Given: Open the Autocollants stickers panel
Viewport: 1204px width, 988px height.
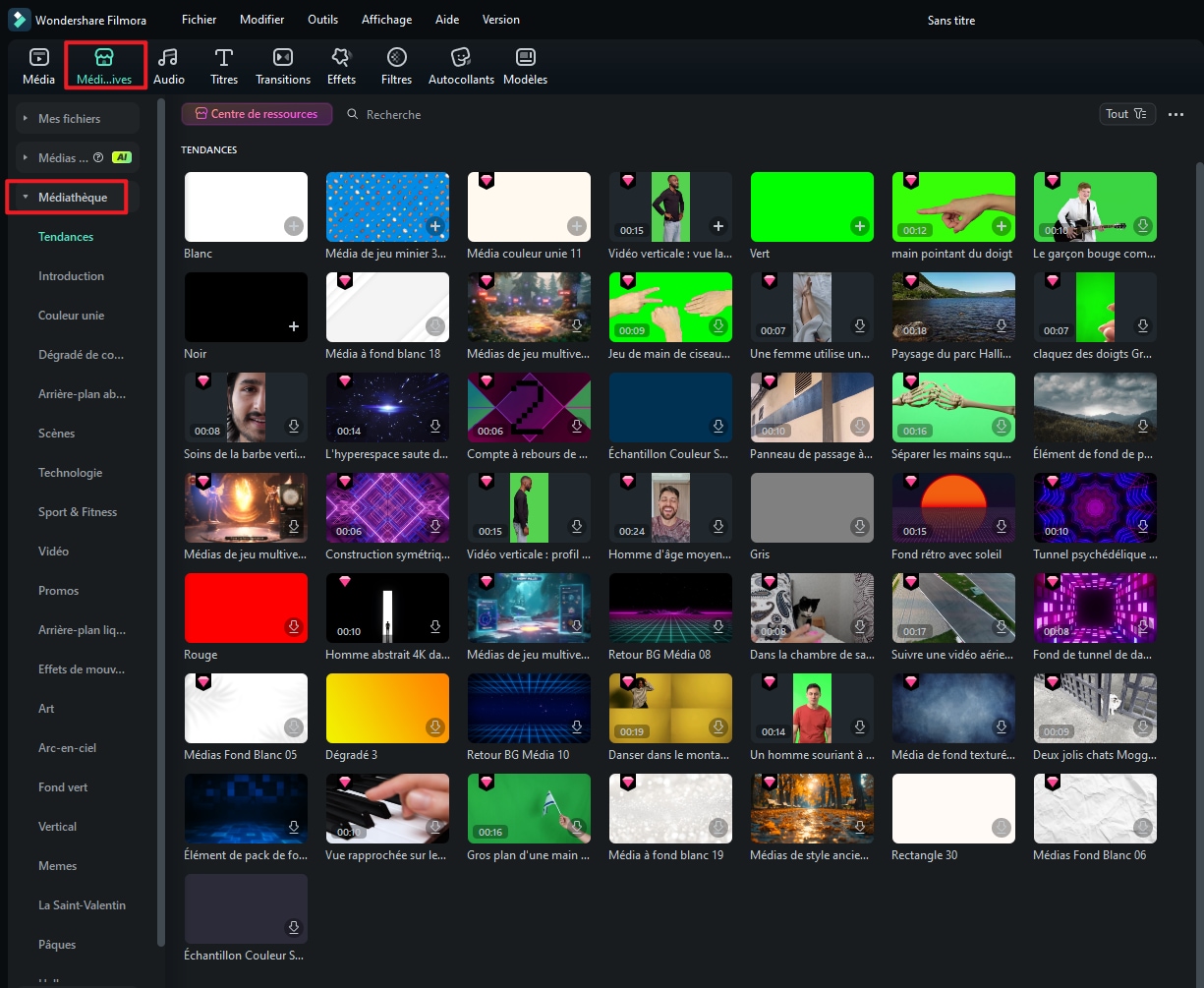Looking at the screenshot, I should 462,66.
